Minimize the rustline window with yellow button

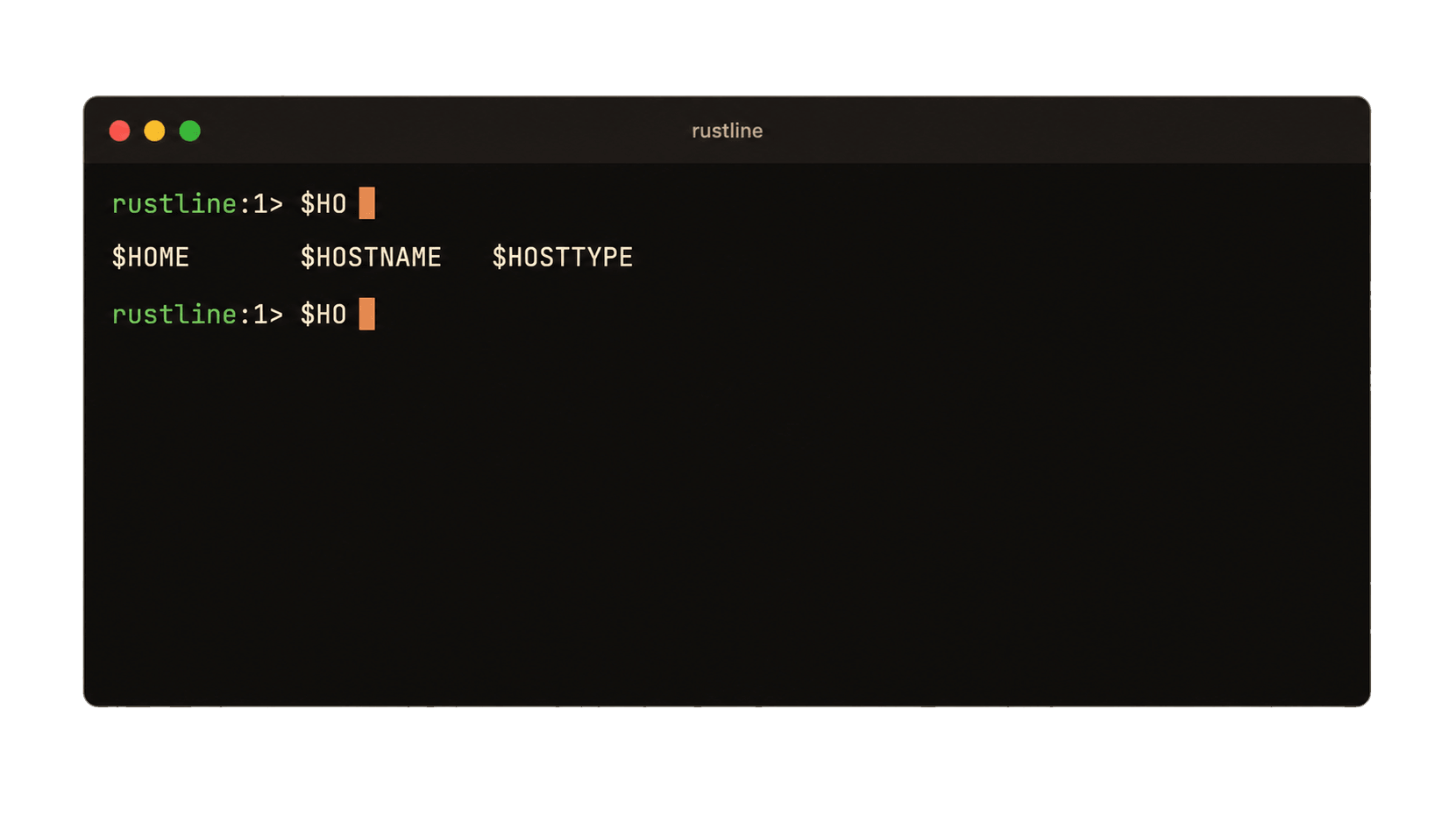(154, 131)
